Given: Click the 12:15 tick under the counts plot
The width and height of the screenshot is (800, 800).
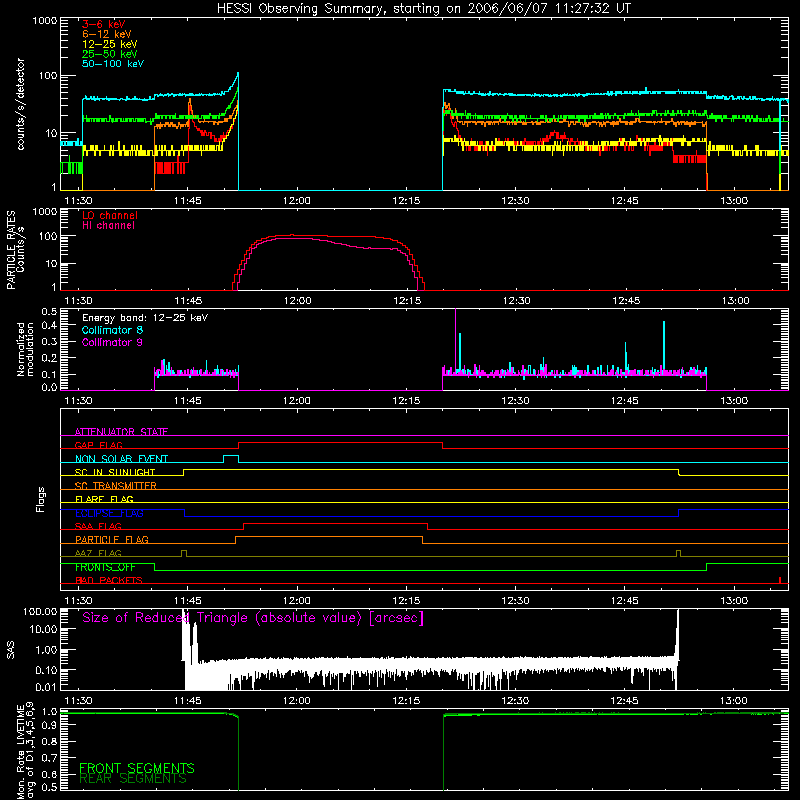Looking at the screenshot, I should [406, 201].
